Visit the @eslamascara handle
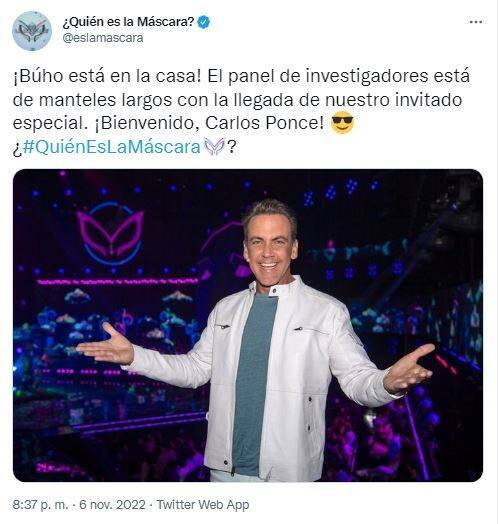The image size is (500, 524). click(103, 38)
